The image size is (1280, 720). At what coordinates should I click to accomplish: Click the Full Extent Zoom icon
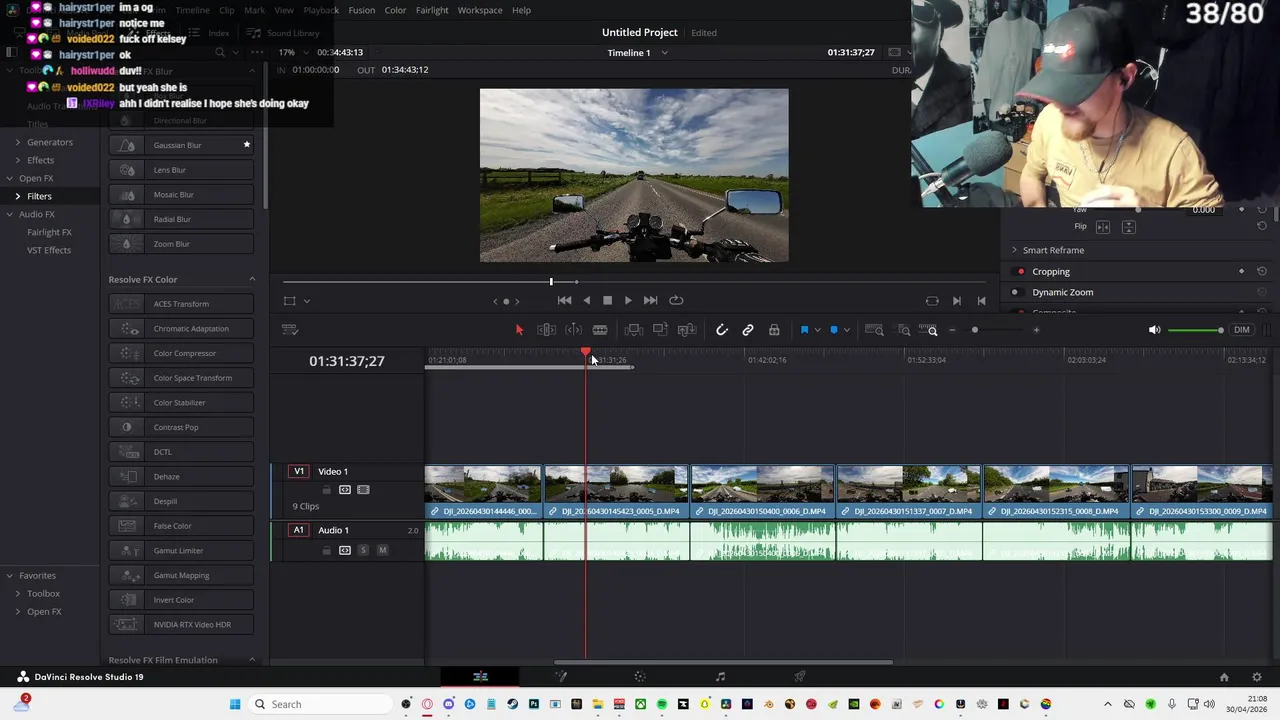[x=874, y=330]
